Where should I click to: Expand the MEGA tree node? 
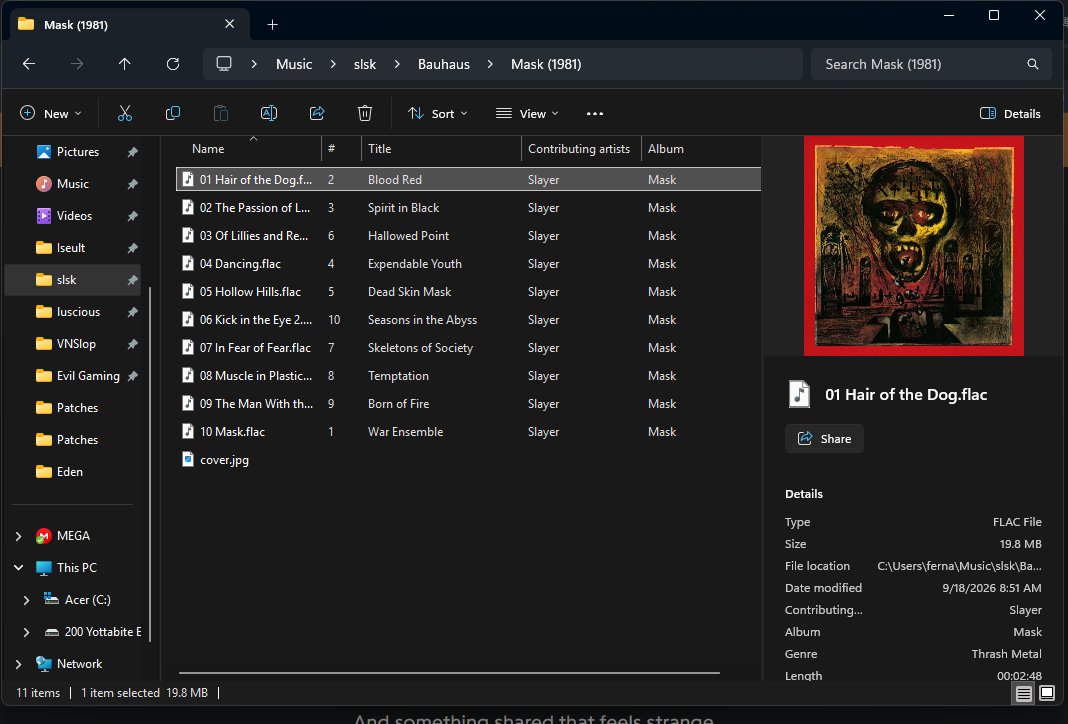tap(18, 536)
